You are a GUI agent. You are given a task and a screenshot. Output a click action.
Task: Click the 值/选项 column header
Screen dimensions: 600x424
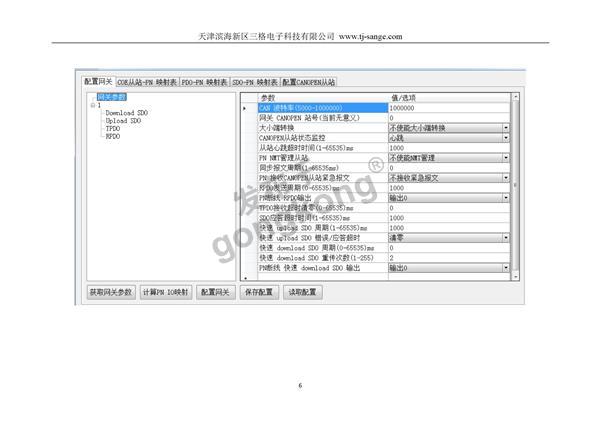449,98
